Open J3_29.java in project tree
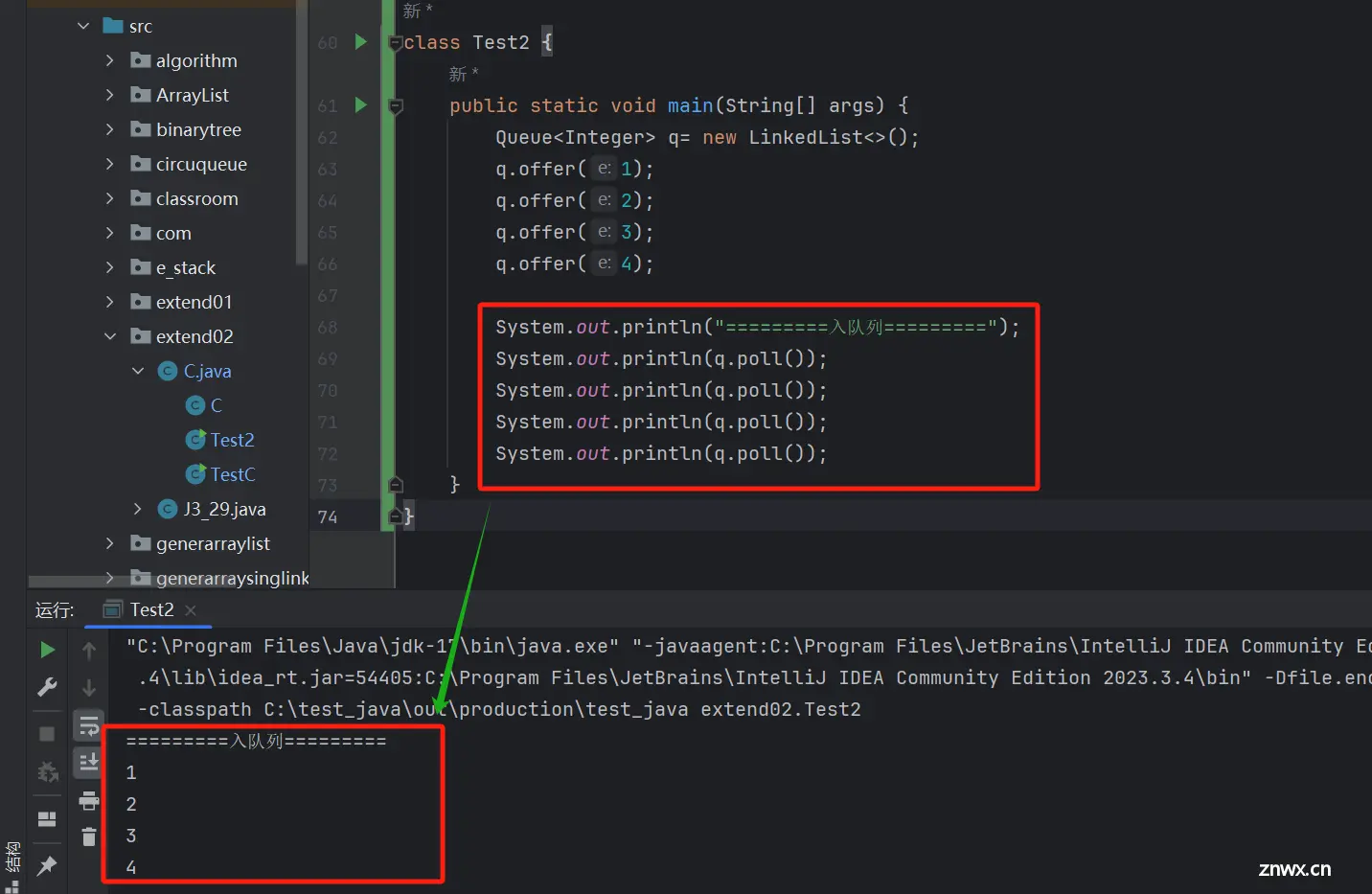This screenshot has height=894, width=1372. pos(213,509)
